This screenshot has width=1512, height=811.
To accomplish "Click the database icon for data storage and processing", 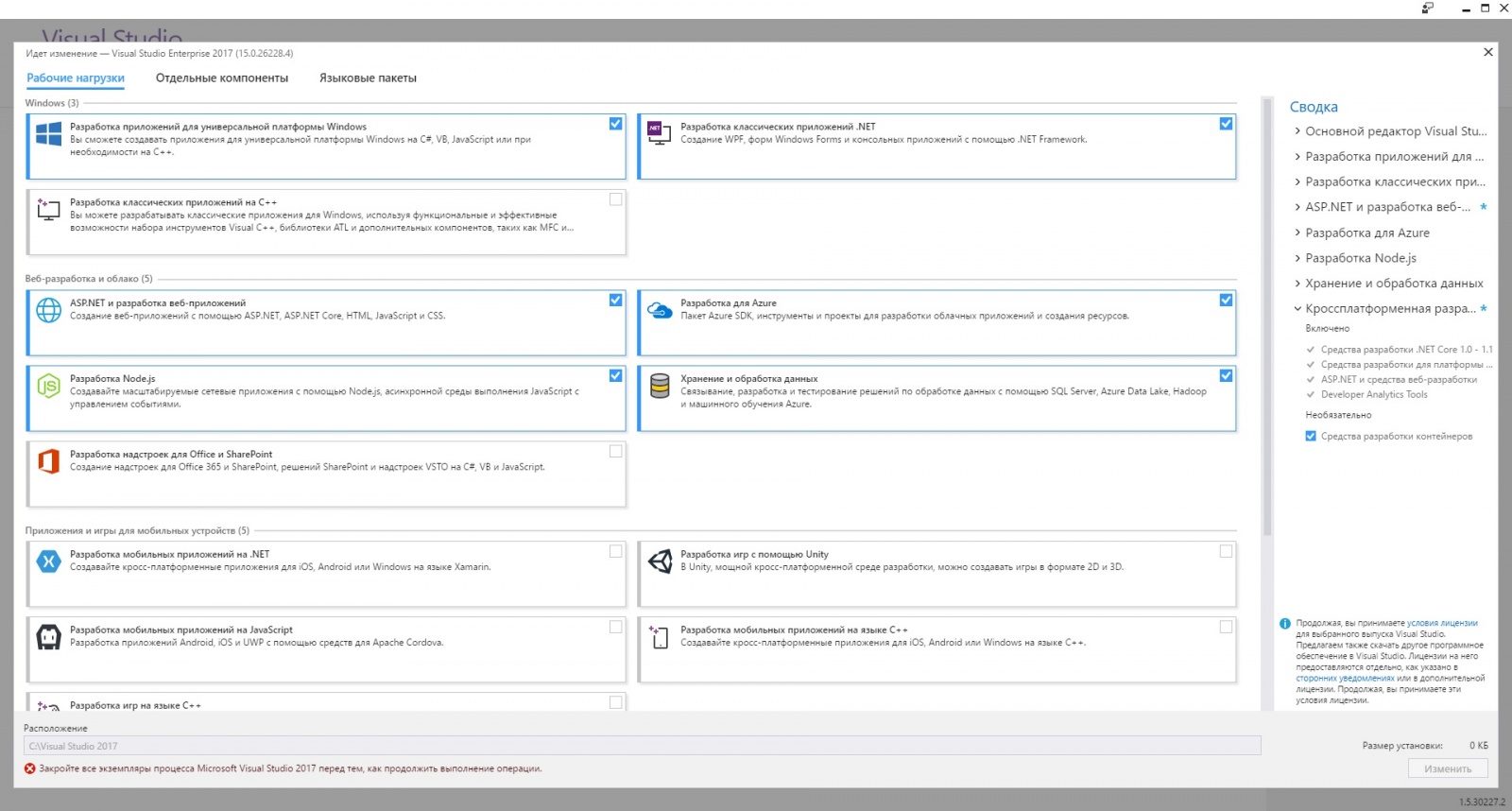I will pyautogui.click(x=660, y=385).
